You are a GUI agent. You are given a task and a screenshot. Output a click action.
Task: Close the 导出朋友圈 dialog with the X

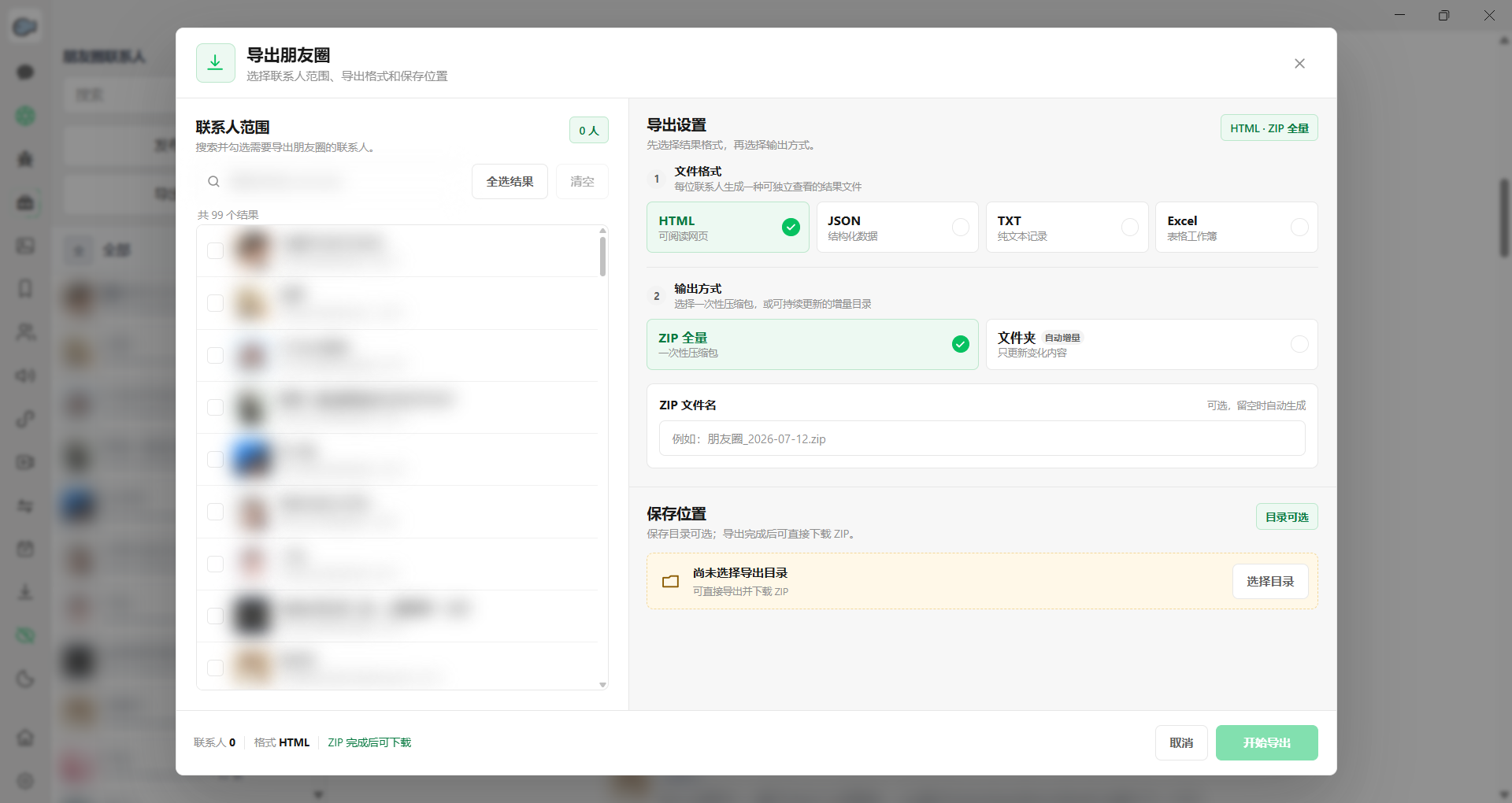[1299, 64]
